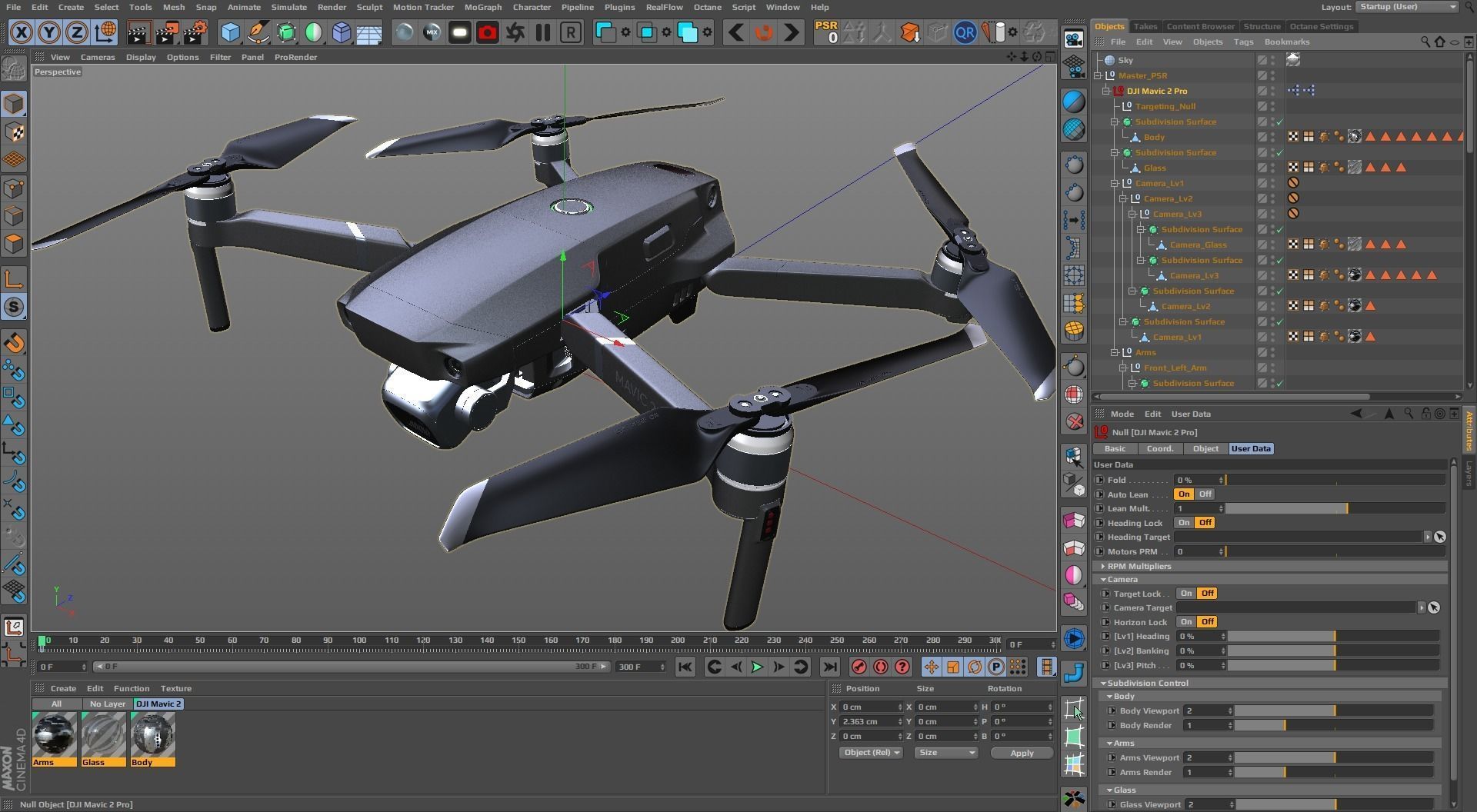Click the pause icon in top toolbar
The image size is (1477, 812).
(543, 32)
